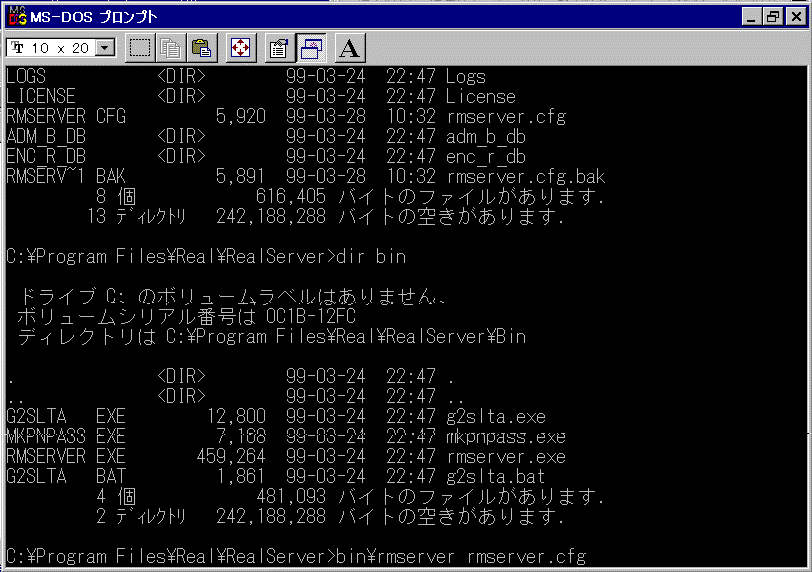Click the rmserver.exe file name
The width and height of the screenshot is (812, 572).
[506, 457]
